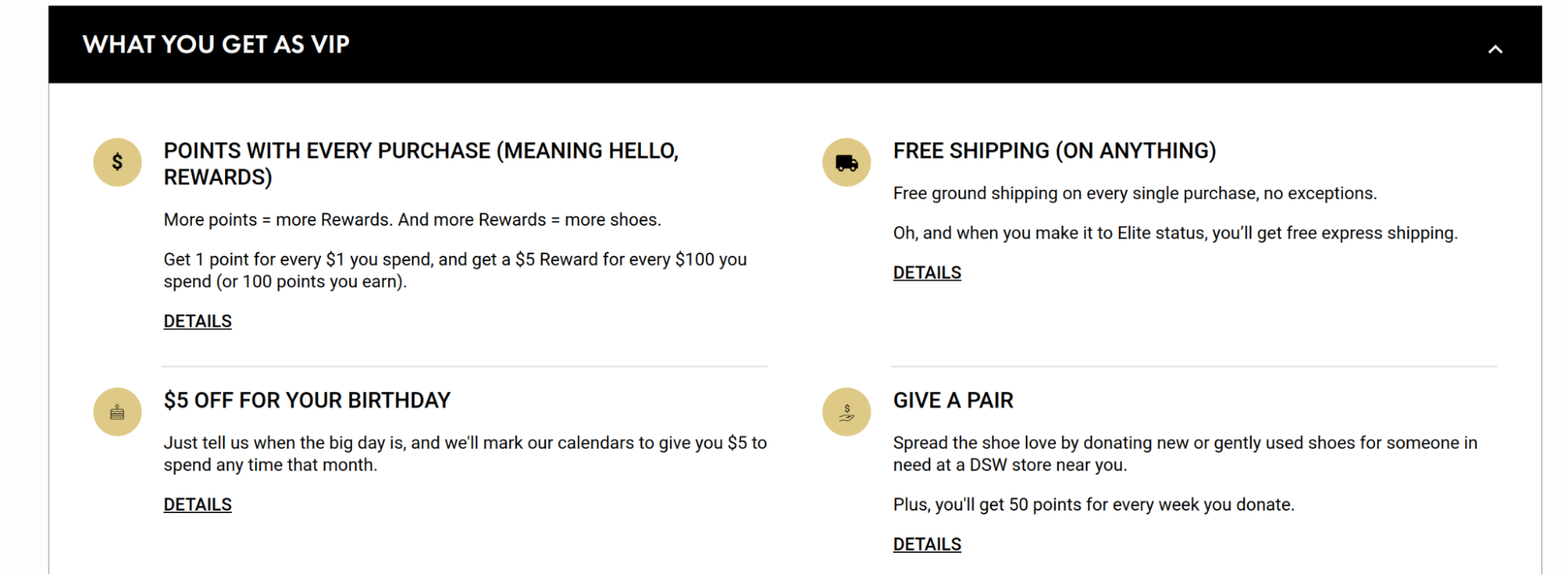The width and height of the screenshot is (1568, 575).
Task: Click the 'Points With Every Purchase' heading
Action: click(421, 164)
